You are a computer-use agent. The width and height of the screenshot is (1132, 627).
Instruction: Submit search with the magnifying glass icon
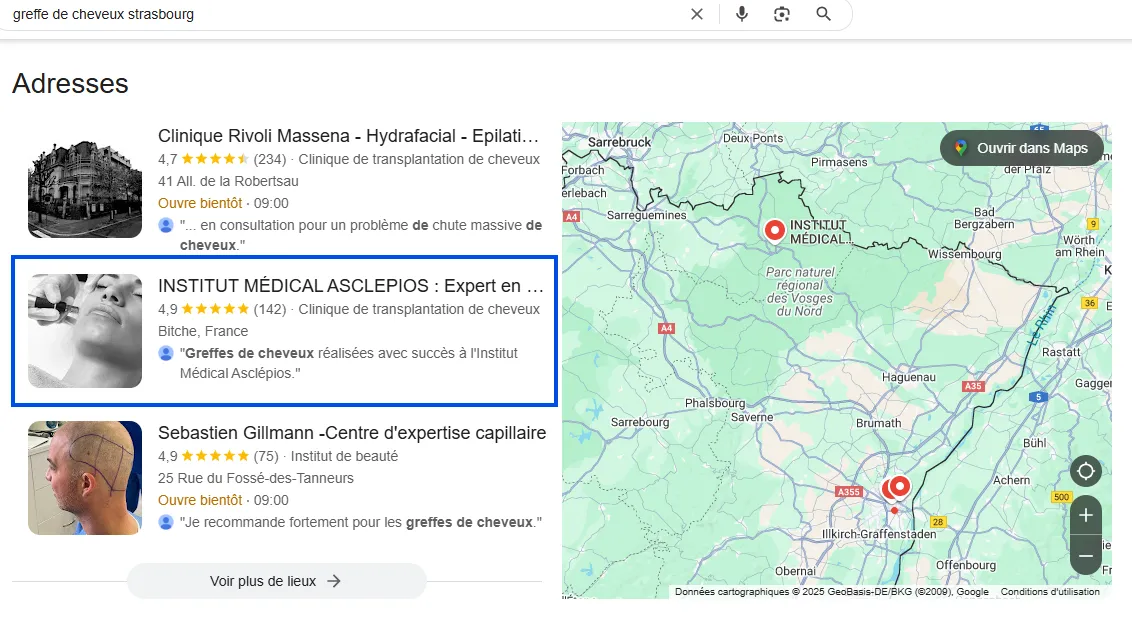tap(824, 14)
